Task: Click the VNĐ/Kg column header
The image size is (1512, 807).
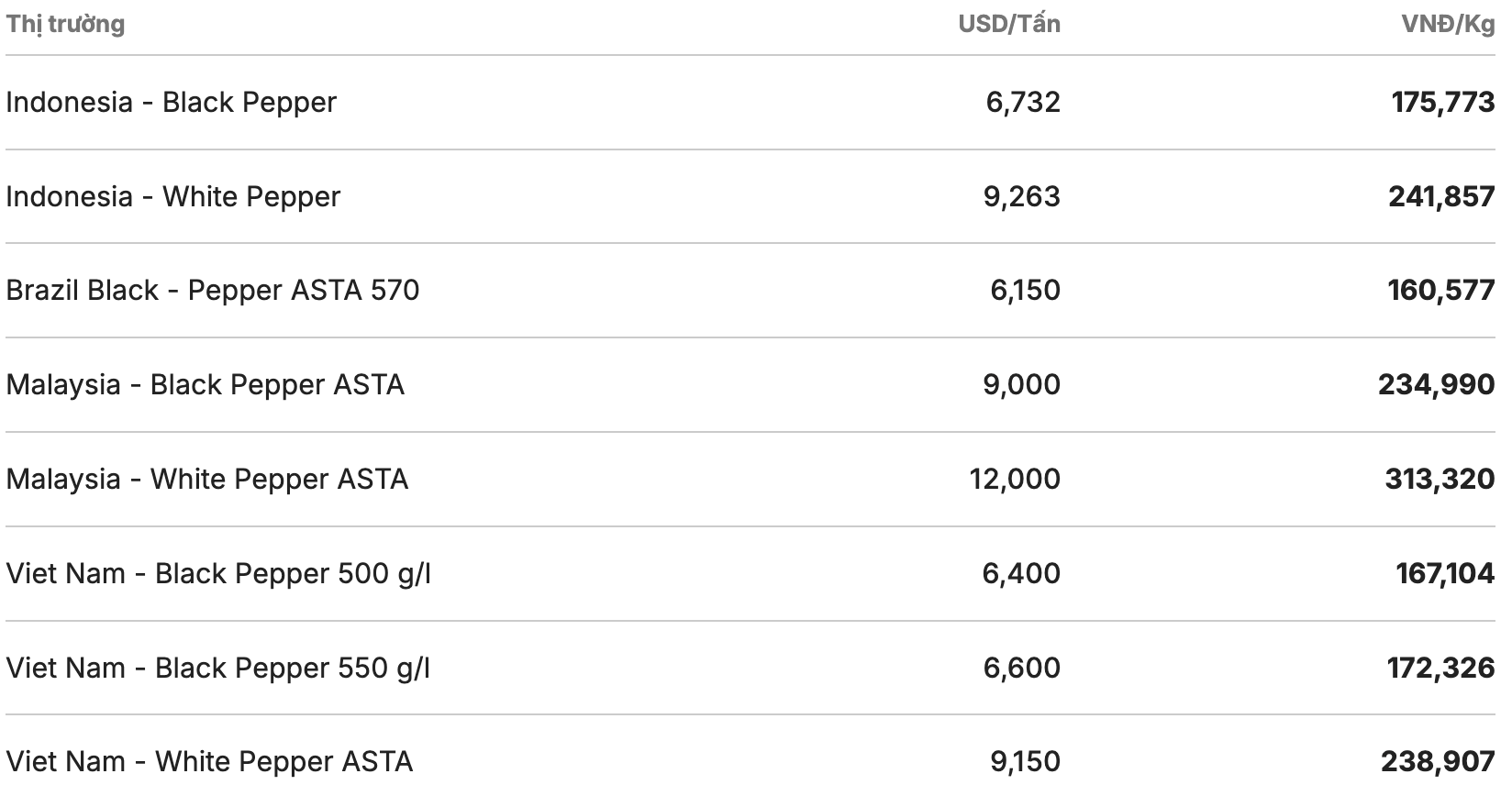Action: 1447,24
